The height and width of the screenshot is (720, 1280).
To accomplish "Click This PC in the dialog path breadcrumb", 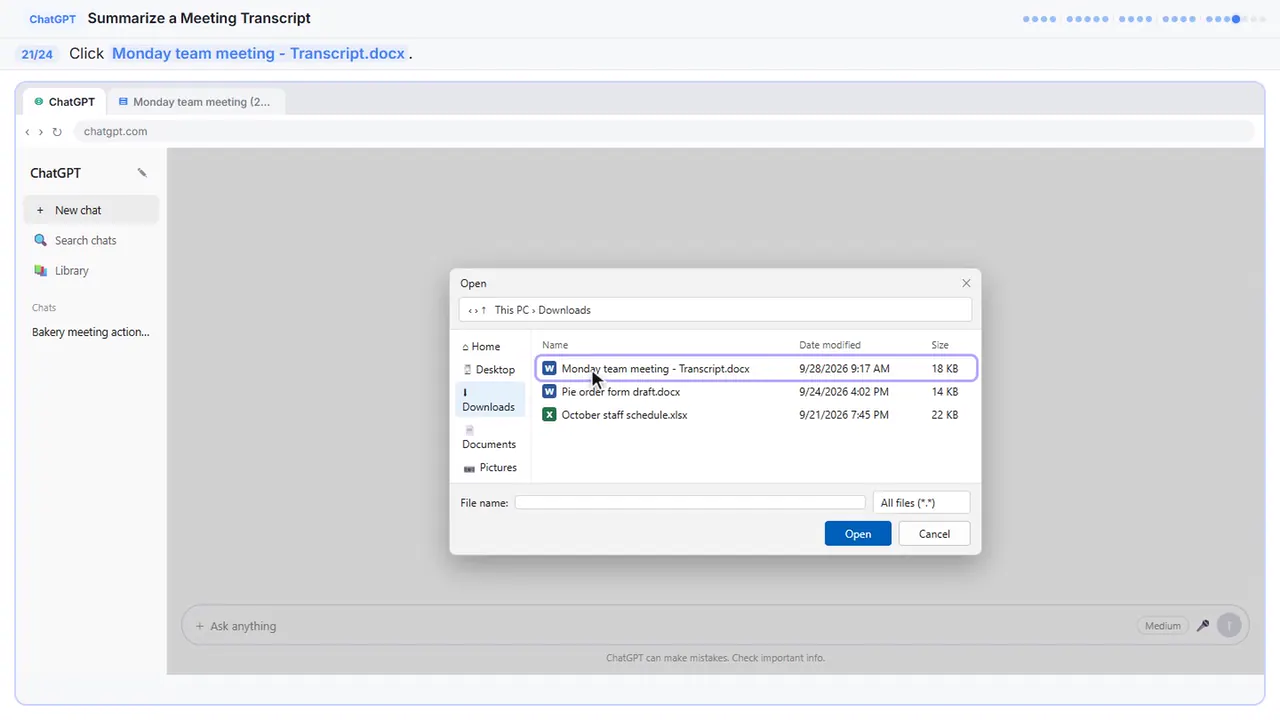I will pyautogui.click(x=512, y=310).
